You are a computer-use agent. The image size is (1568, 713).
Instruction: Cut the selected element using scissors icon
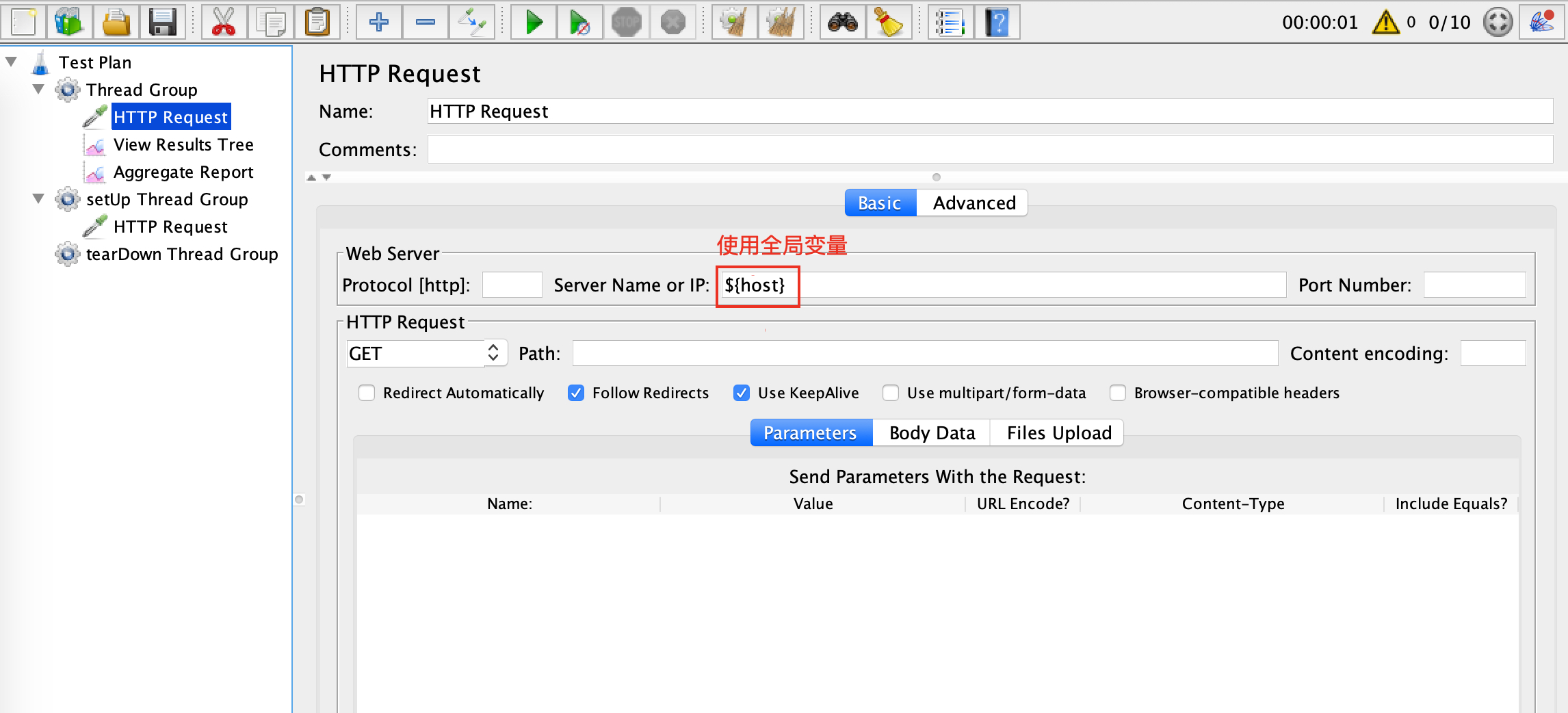224,22
